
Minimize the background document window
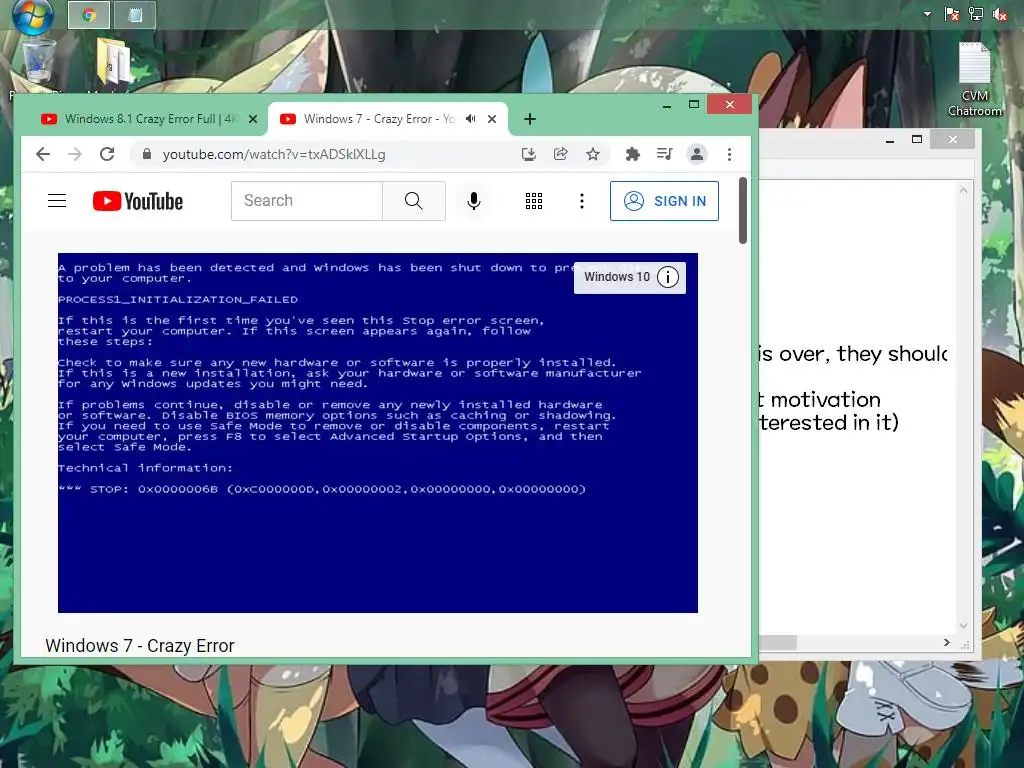tap(889, 140)
